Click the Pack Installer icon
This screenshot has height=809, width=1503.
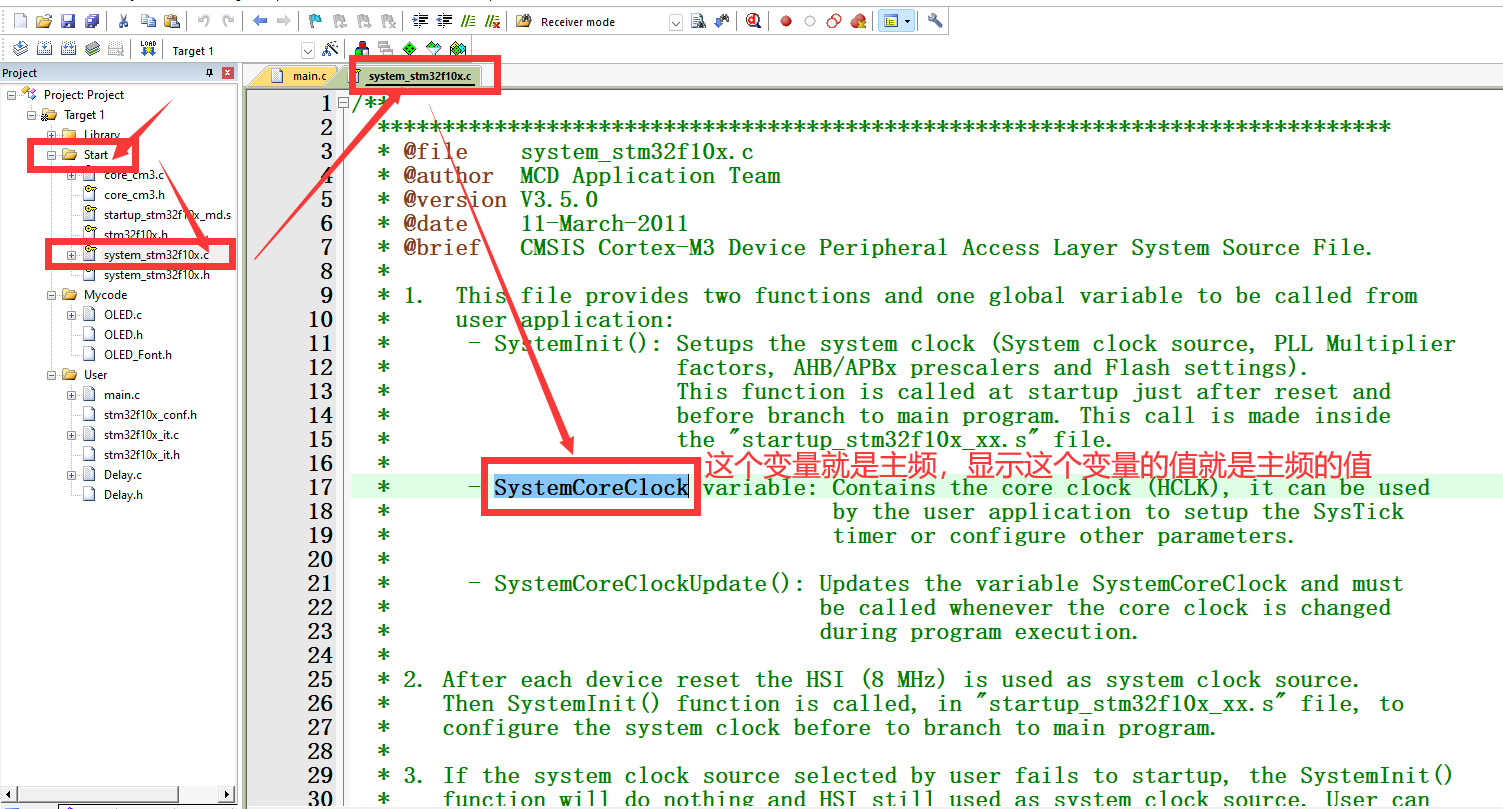point(457,49)
